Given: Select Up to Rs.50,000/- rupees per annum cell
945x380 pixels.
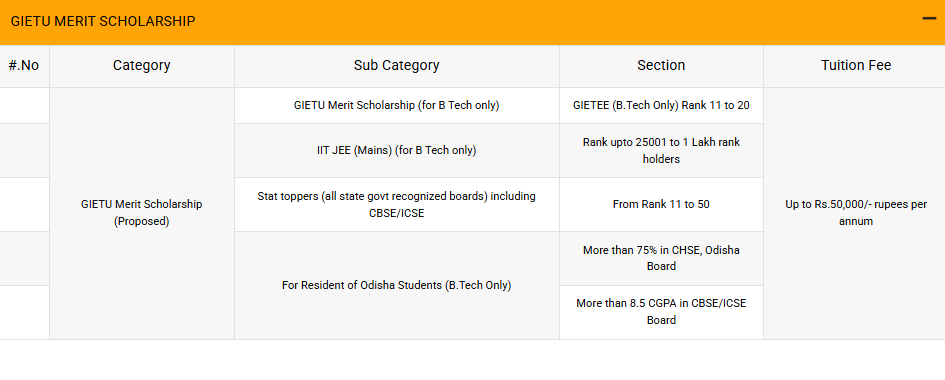Looking at the screenshot, I should [x=856, y=213].
